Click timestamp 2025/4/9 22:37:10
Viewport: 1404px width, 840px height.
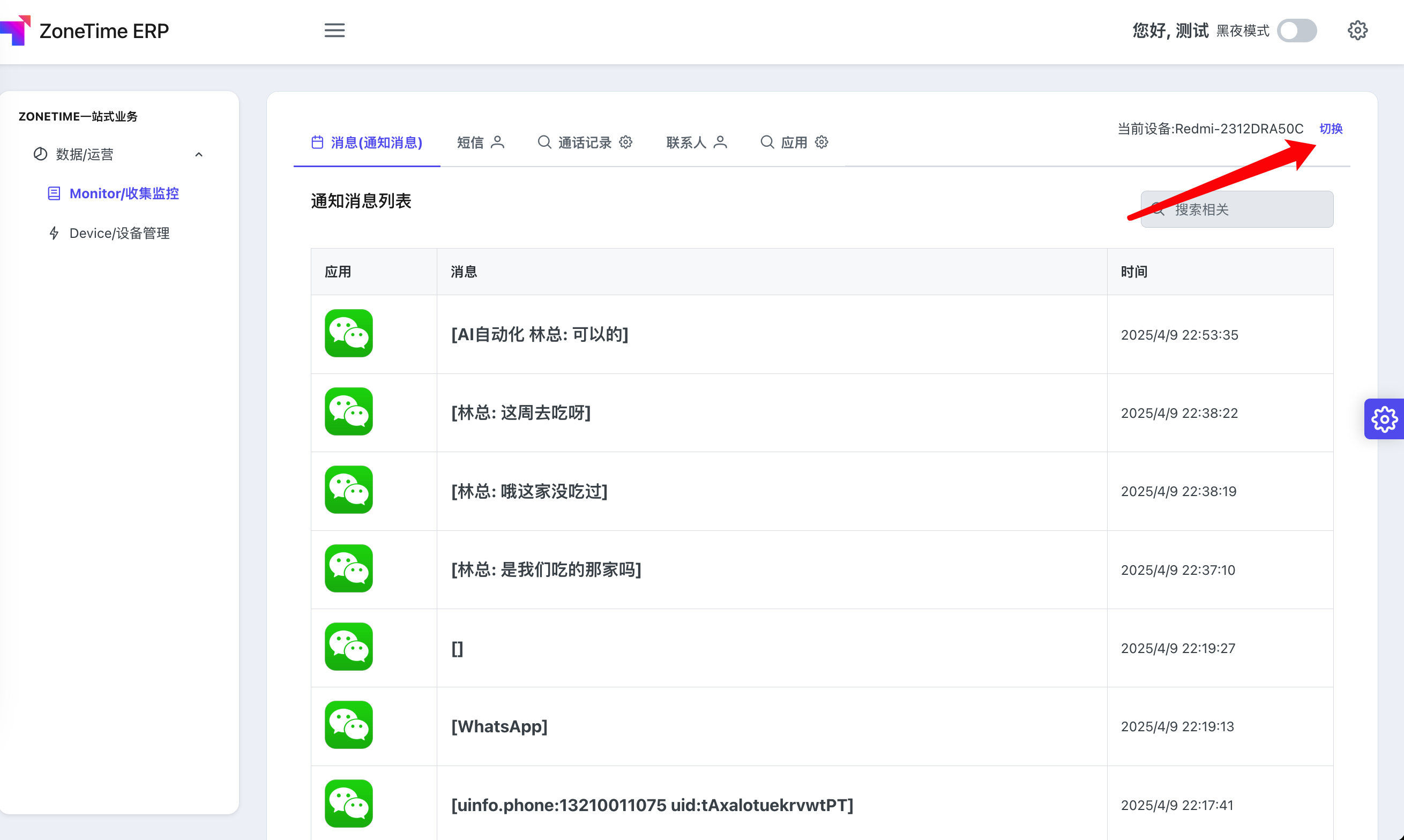[1178, 569]
